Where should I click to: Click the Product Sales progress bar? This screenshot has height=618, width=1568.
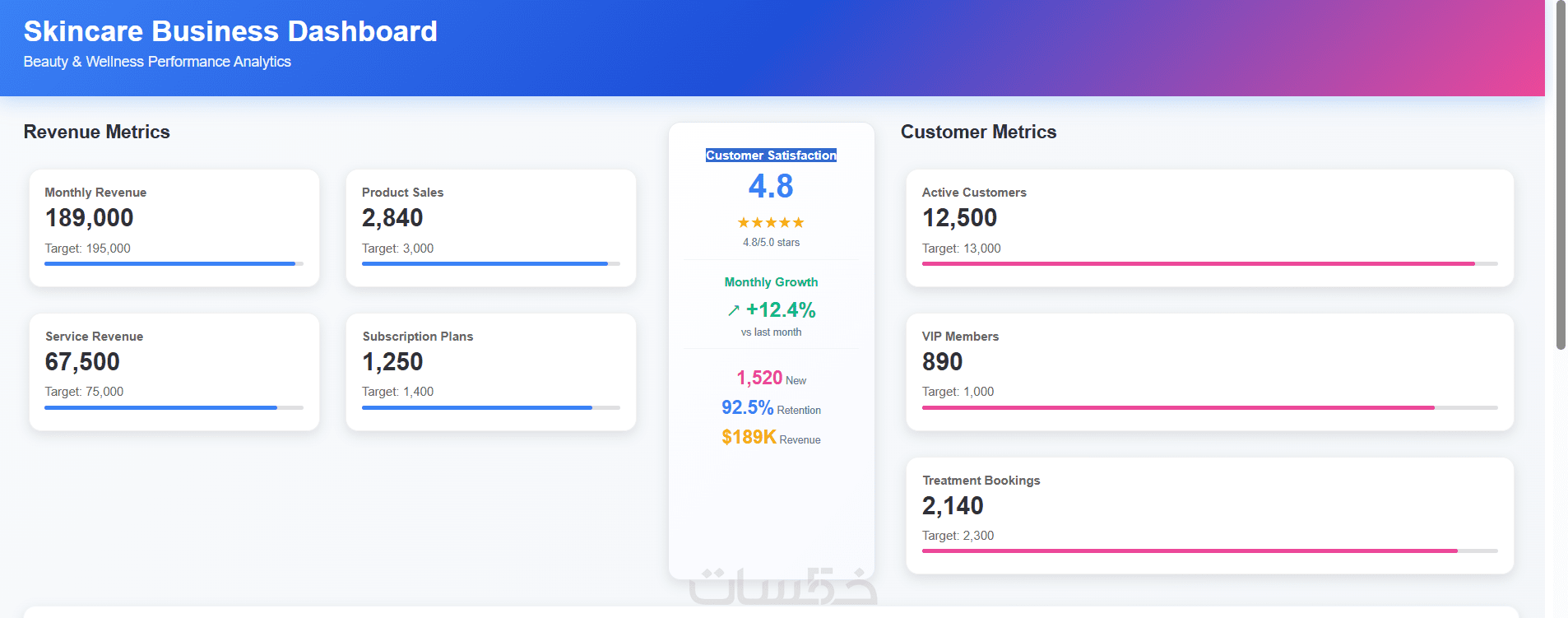(x=490, y=264)
